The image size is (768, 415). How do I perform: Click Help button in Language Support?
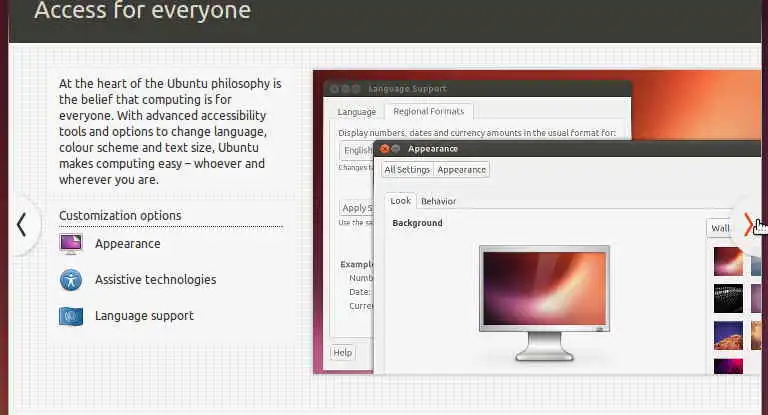tap(343, 353)
